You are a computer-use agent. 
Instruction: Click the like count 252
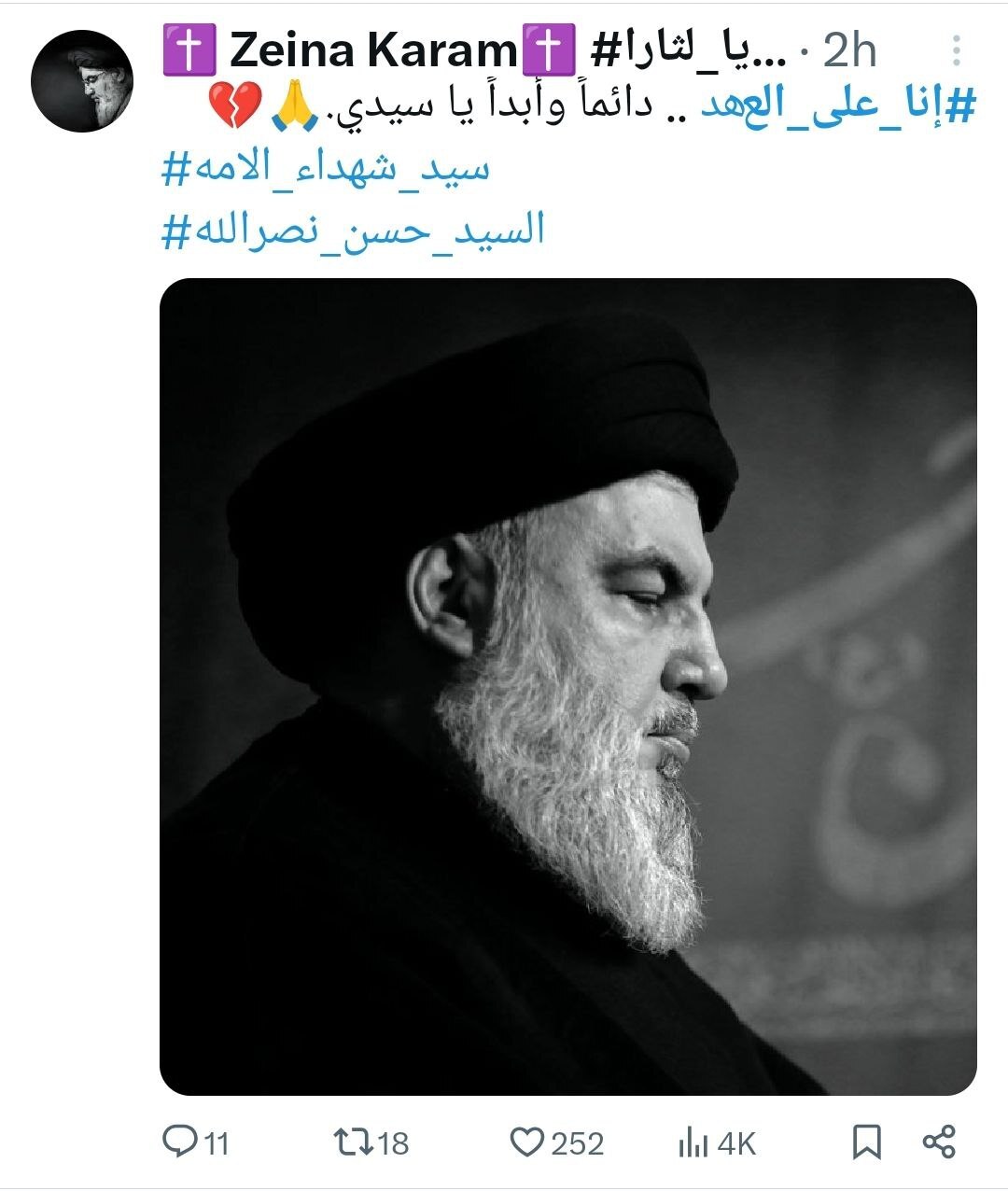(577, 1142)
